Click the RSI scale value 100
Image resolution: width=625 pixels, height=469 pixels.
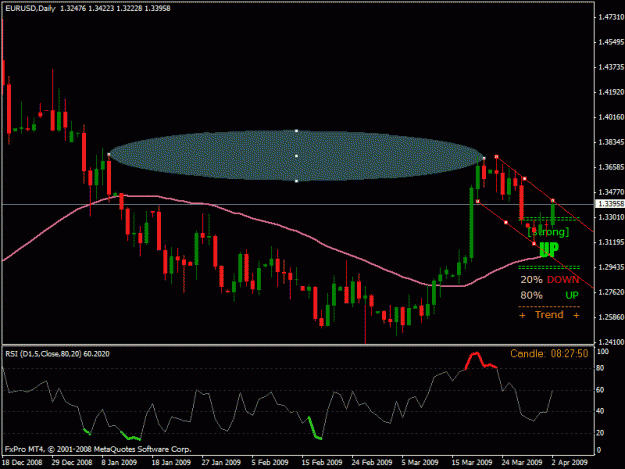(x=603, y=352)
